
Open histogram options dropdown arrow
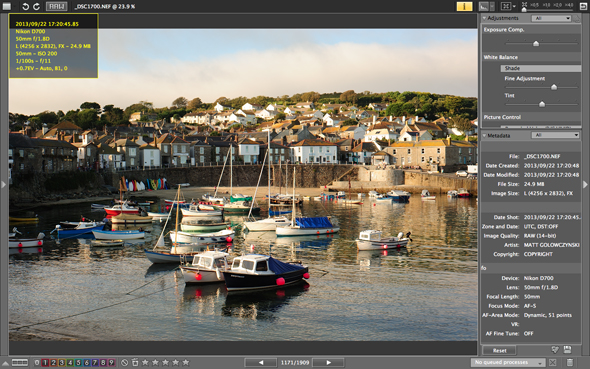coord(492,6)
